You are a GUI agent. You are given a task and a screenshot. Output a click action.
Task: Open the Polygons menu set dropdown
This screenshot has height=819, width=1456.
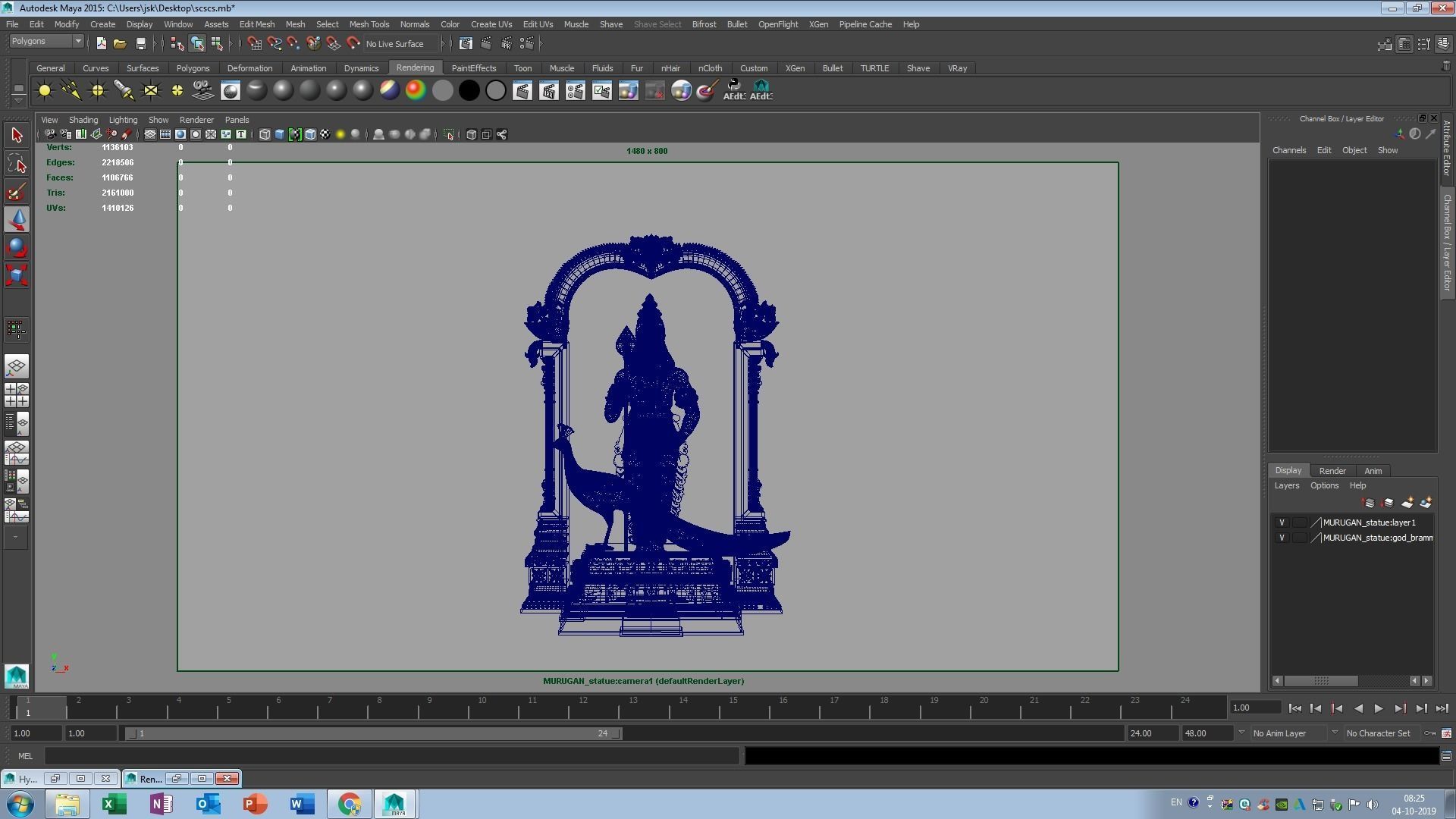tap(46, 41)
